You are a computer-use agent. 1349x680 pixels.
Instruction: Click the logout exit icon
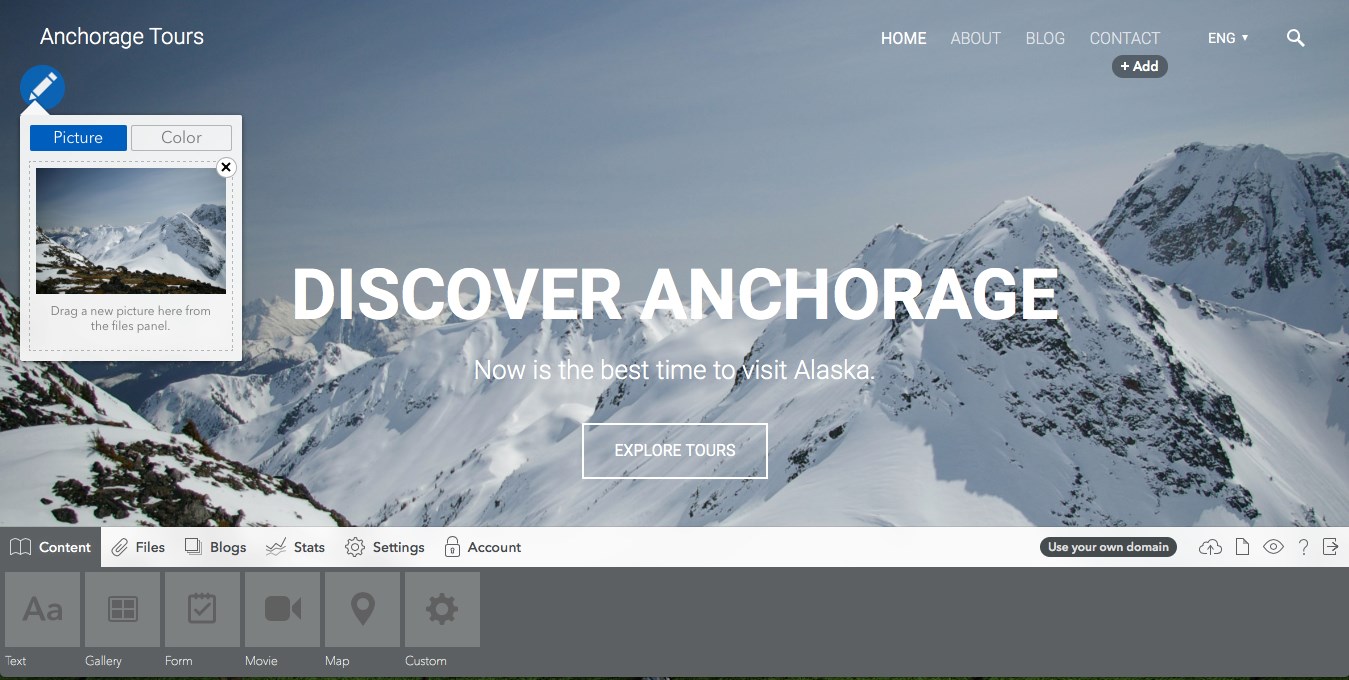coord(1330,547)
